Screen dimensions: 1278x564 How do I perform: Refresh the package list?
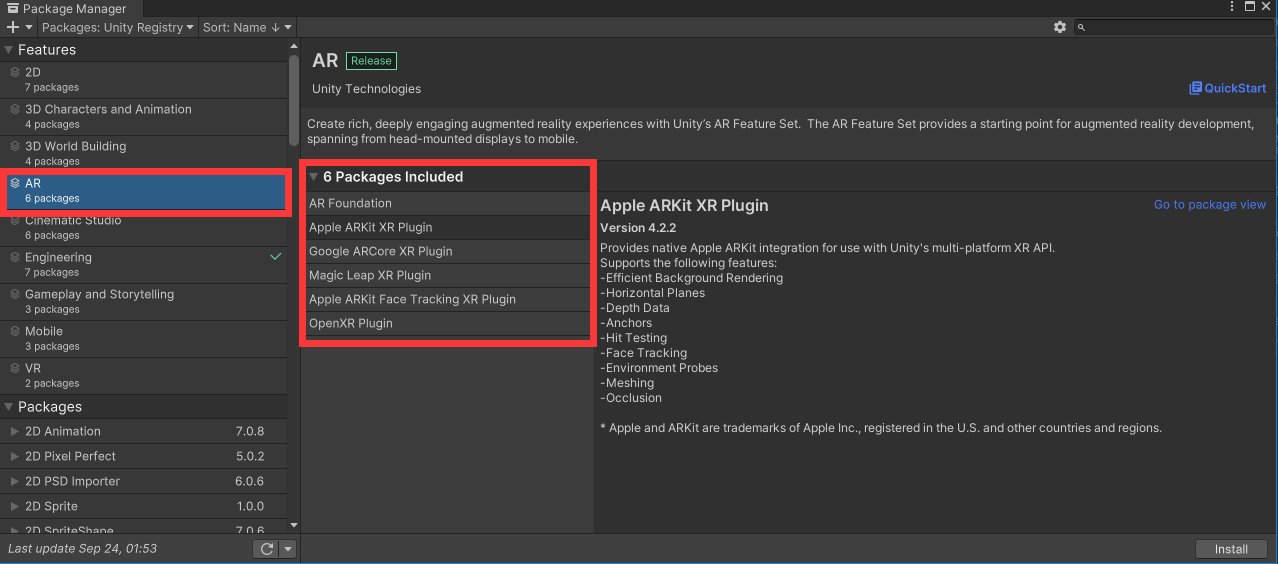[266, 549]
